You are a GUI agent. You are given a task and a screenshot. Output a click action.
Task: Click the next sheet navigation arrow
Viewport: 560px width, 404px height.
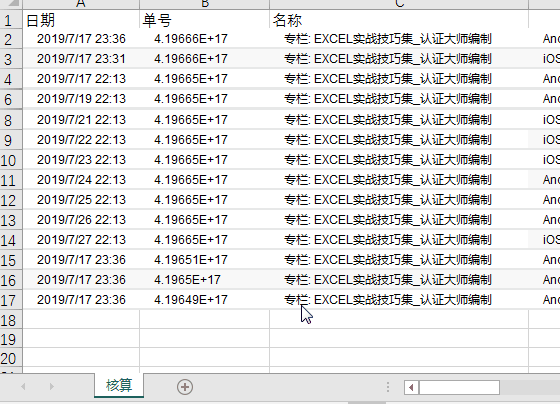pyautogui.click(x=52, y=386)
